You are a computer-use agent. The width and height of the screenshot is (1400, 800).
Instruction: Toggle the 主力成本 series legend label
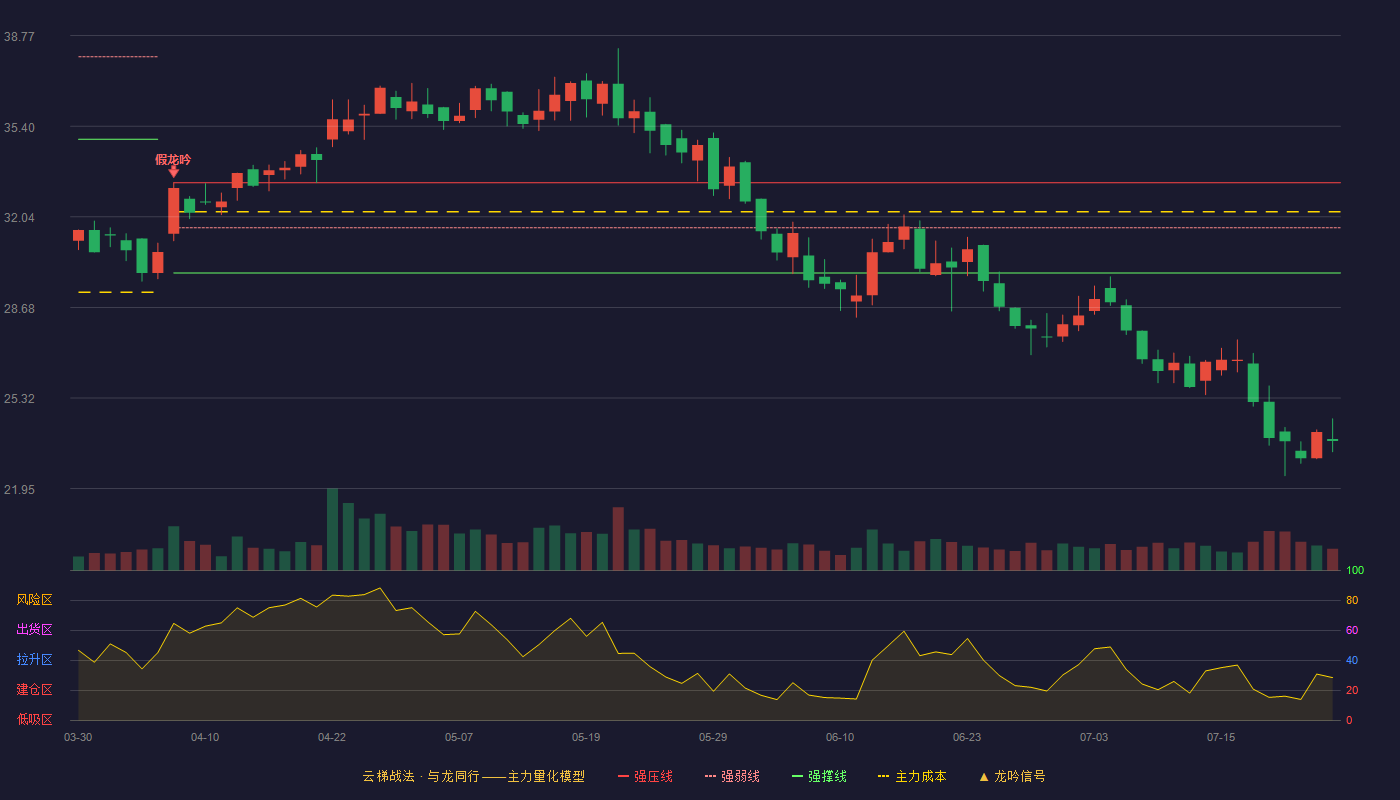920,776
